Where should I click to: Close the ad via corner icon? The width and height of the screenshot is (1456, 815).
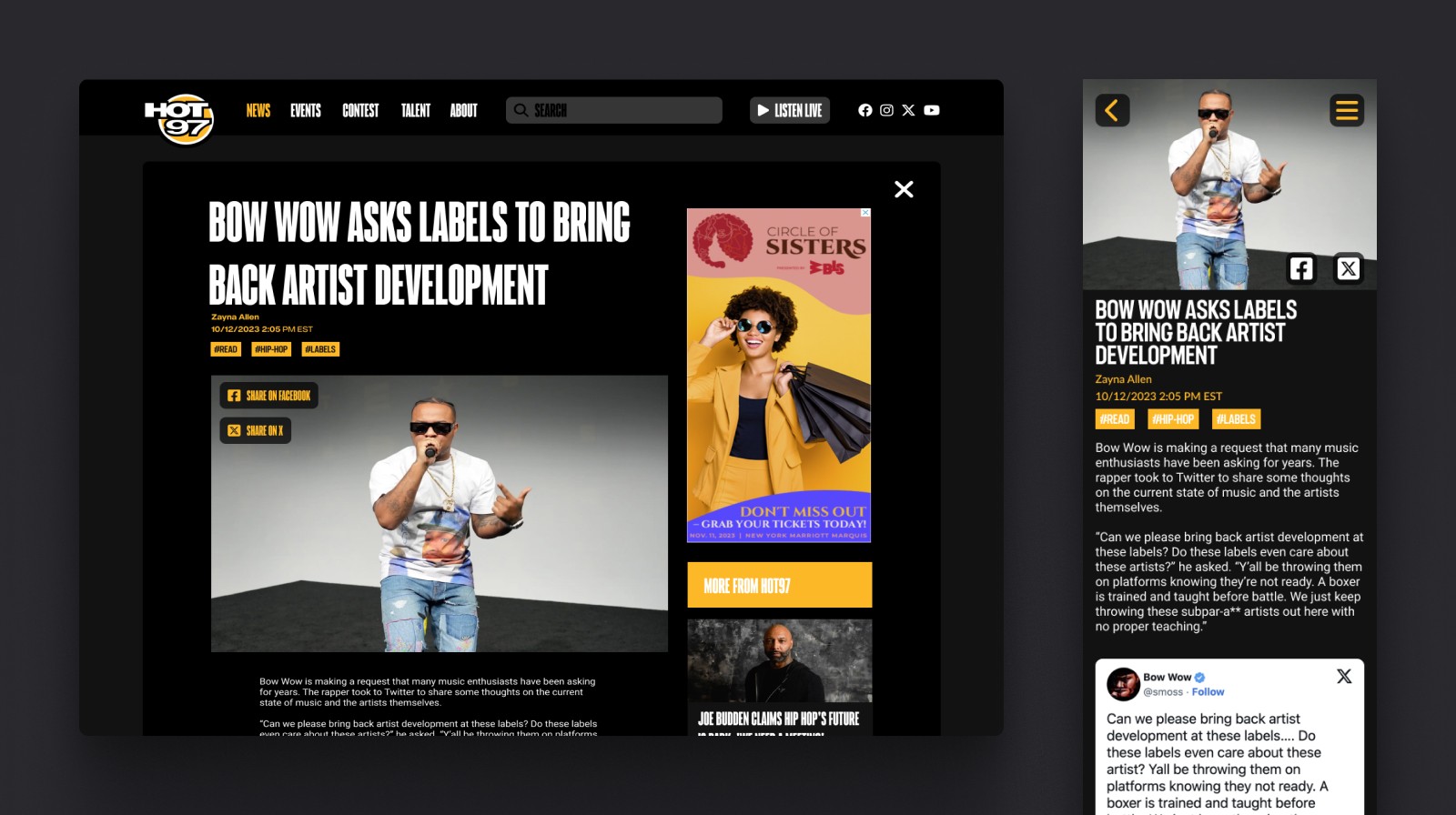pos(865,213)
